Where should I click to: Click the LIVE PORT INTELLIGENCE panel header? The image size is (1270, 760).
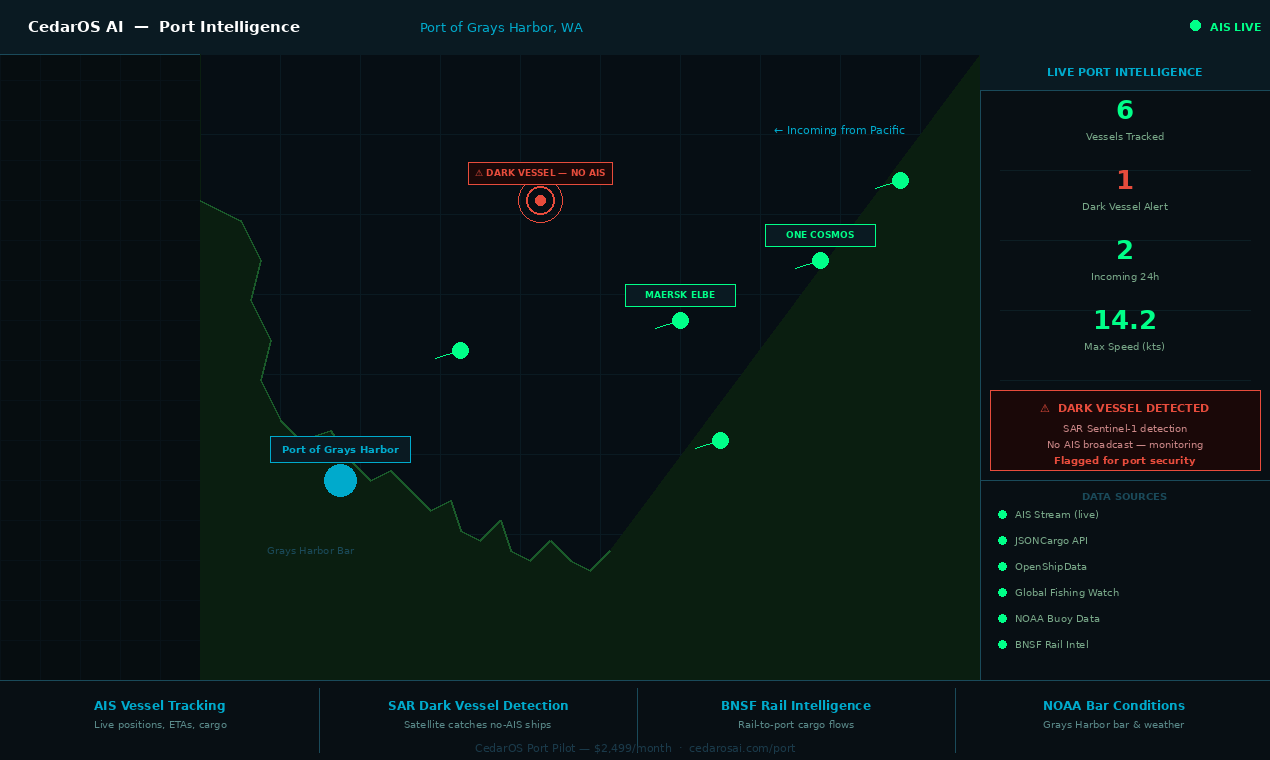1125,72
